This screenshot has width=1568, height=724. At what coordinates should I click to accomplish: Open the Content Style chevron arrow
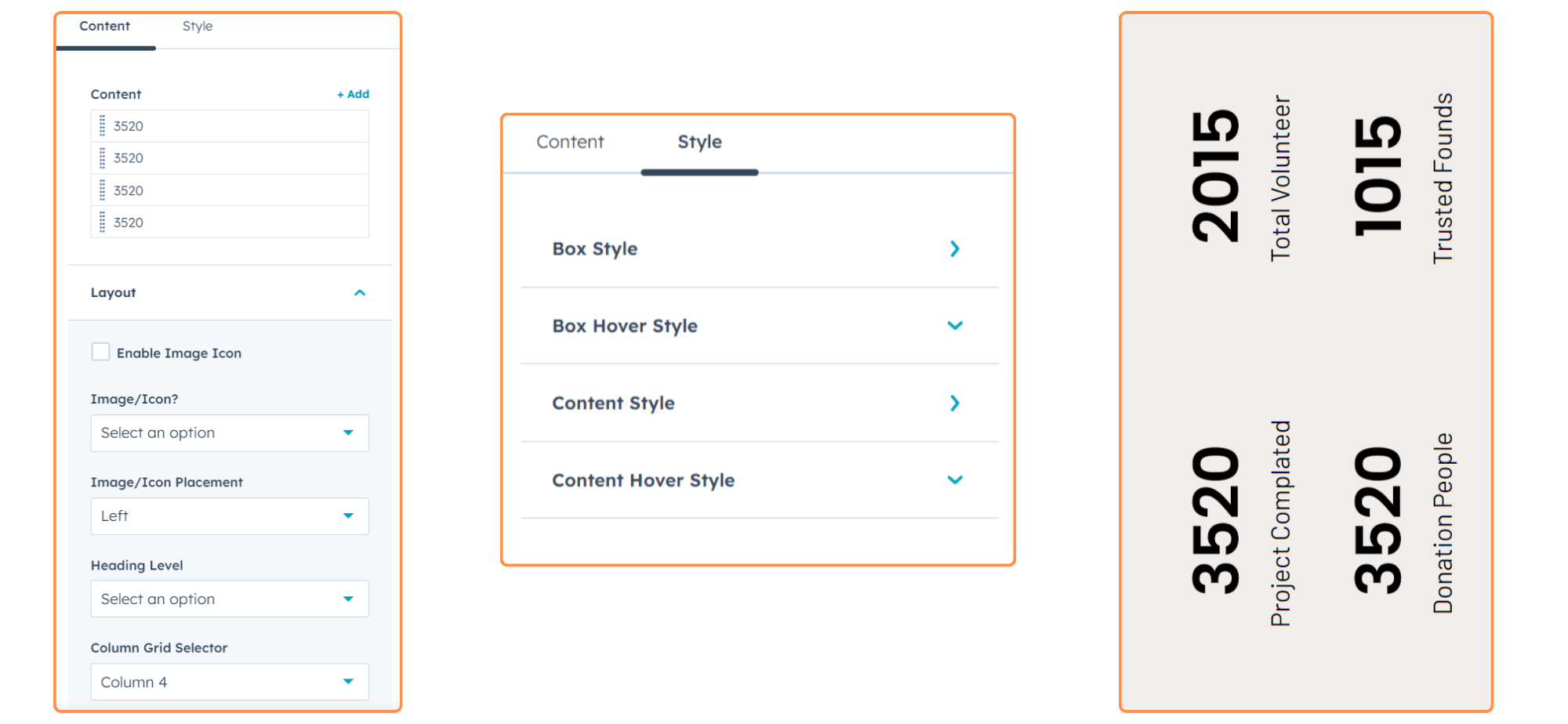pyautogui.click(x=954, y=404)
